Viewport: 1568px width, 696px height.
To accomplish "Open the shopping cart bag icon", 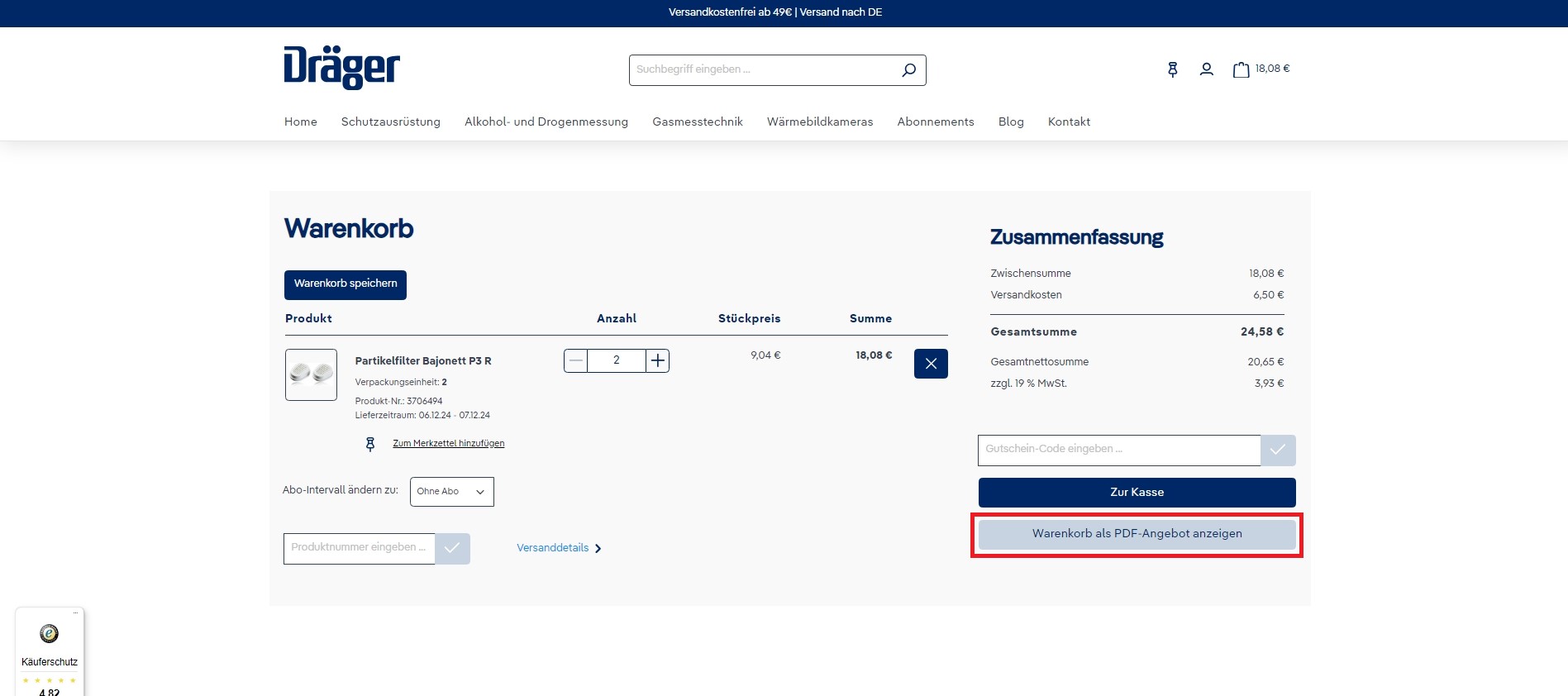I will tap(1241, 69).
